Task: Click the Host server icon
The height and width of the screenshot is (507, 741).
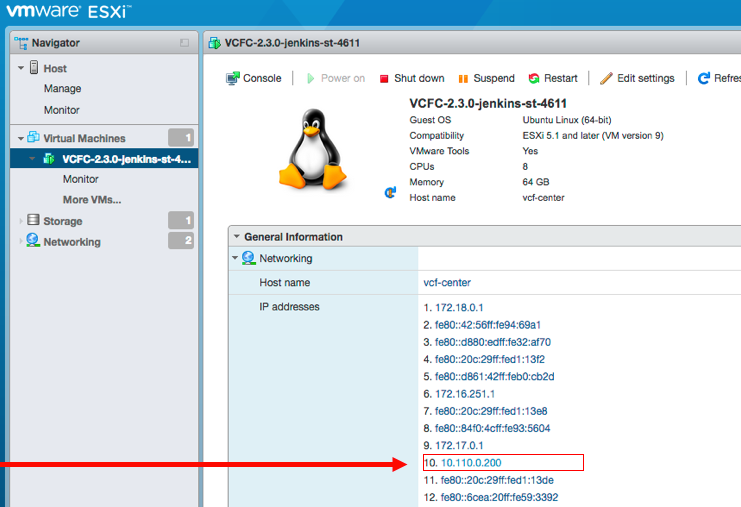Action: pyautogui.click(x=34, y=68)
